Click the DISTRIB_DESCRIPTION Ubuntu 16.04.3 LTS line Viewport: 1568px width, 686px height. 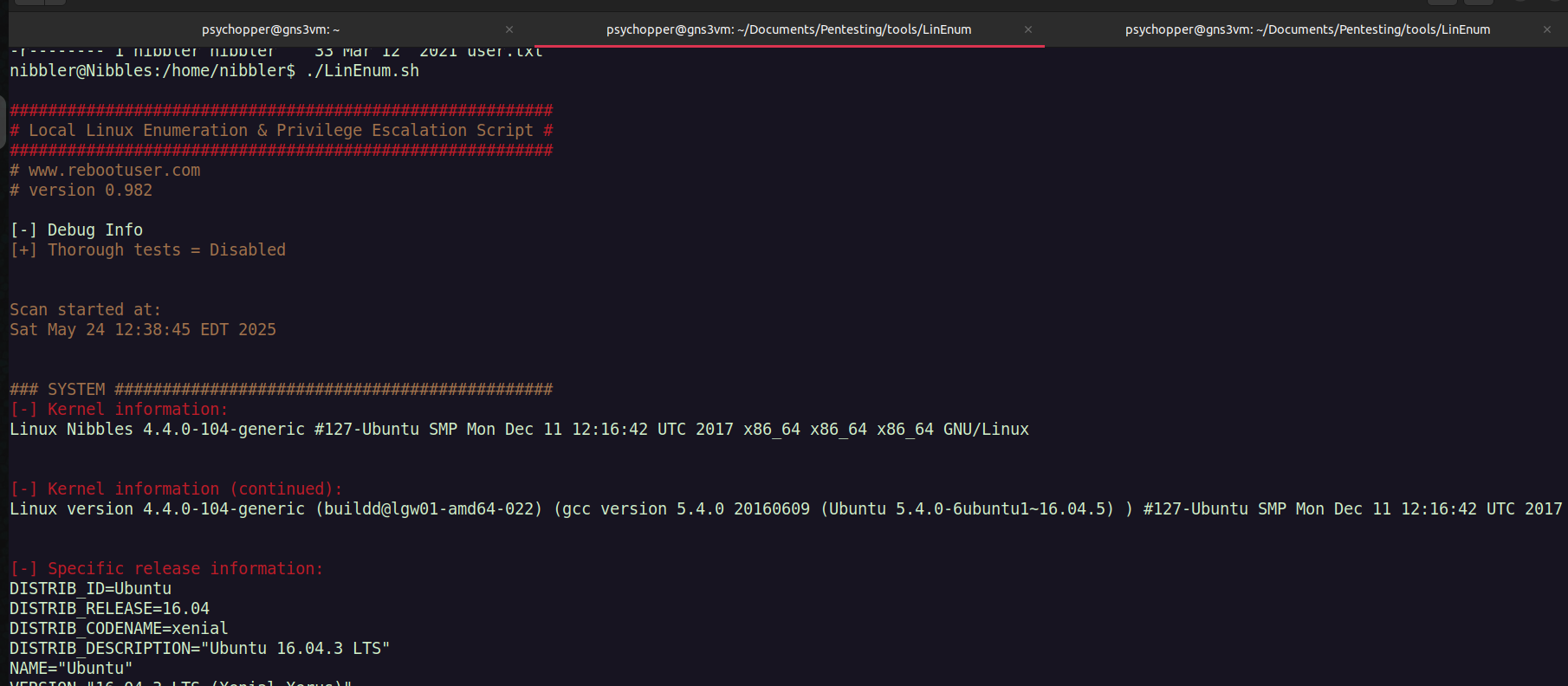tap(199, 649)
